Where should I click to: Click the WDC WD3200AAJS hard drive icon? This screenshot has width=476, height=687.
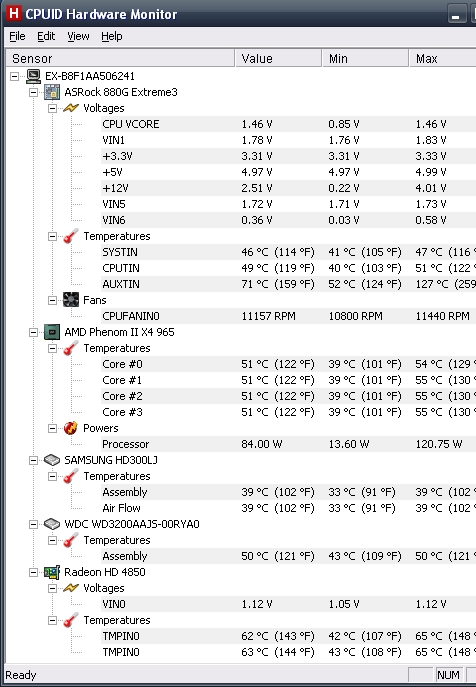point(52,524)
